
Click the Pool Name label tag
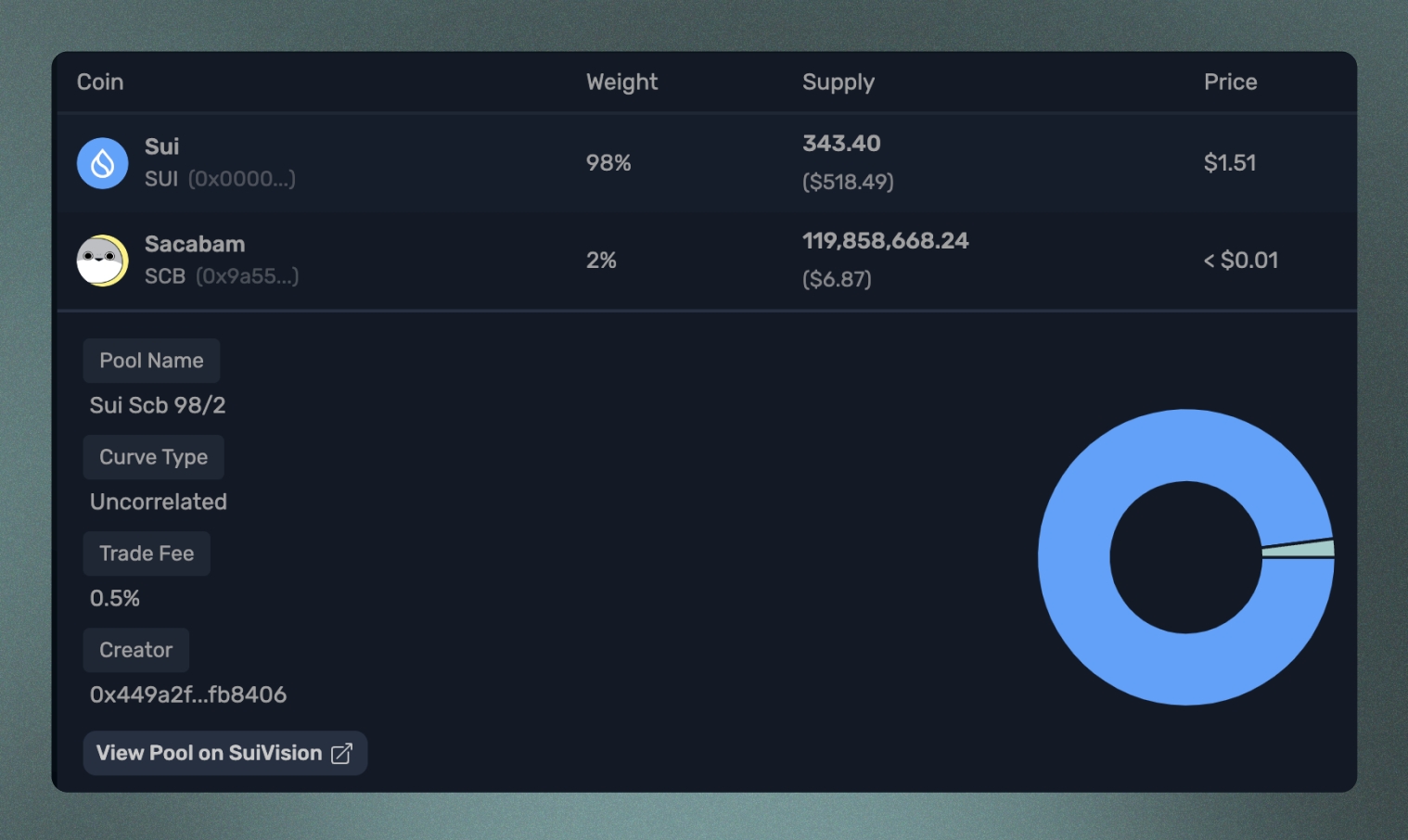tap(151, 361)
